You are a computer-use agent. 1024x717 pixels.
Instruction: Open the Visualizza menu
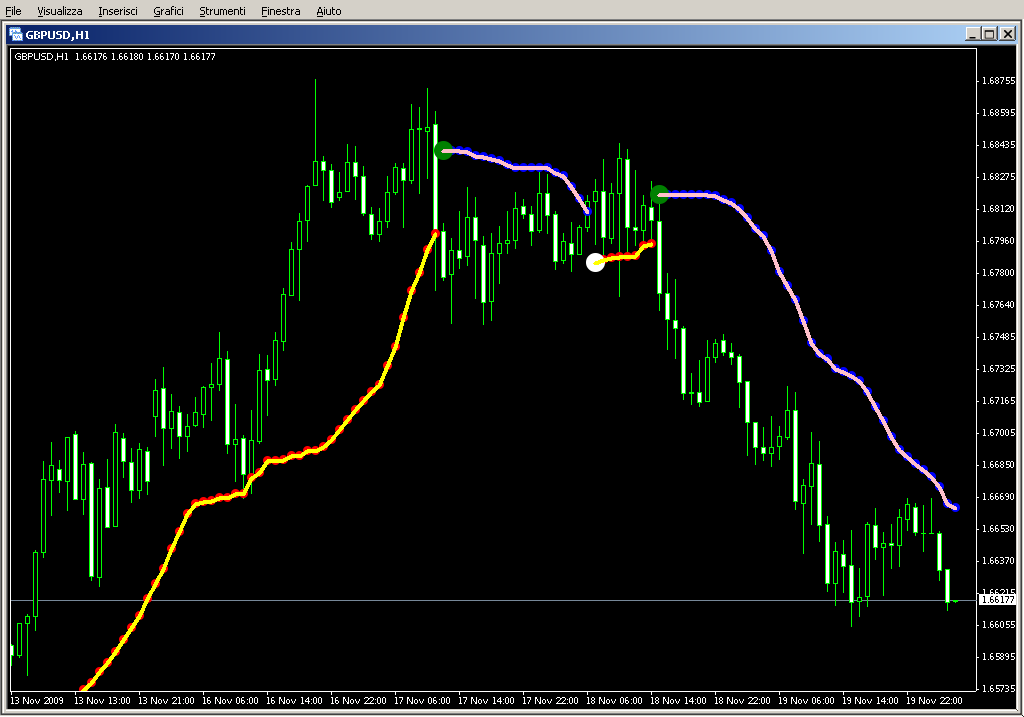pyautogui.click(x=59, y=11)
